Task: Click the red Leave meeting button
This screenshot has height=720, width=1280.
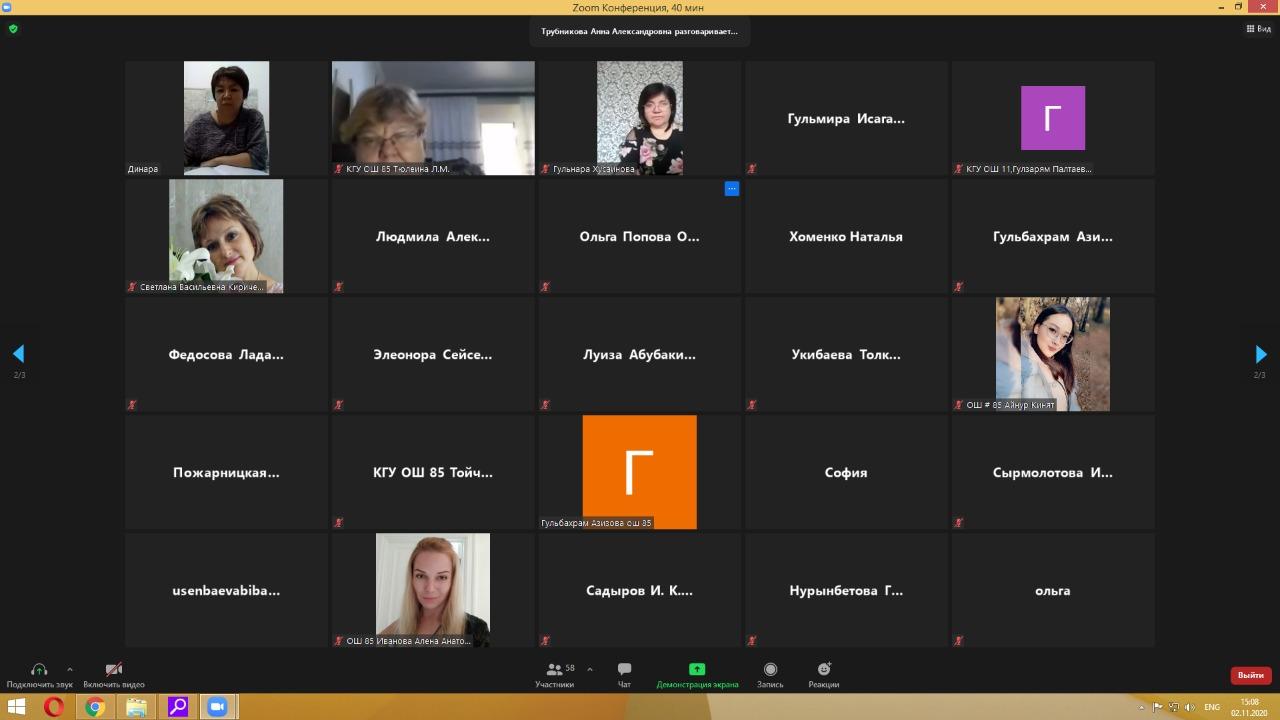Action: tap(1250, 676)
